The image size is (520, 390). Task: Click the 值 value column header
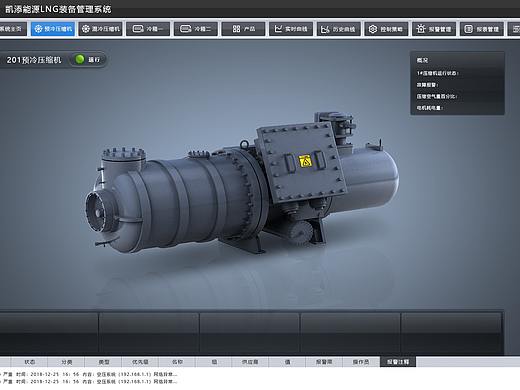click(x=287, y=362)
